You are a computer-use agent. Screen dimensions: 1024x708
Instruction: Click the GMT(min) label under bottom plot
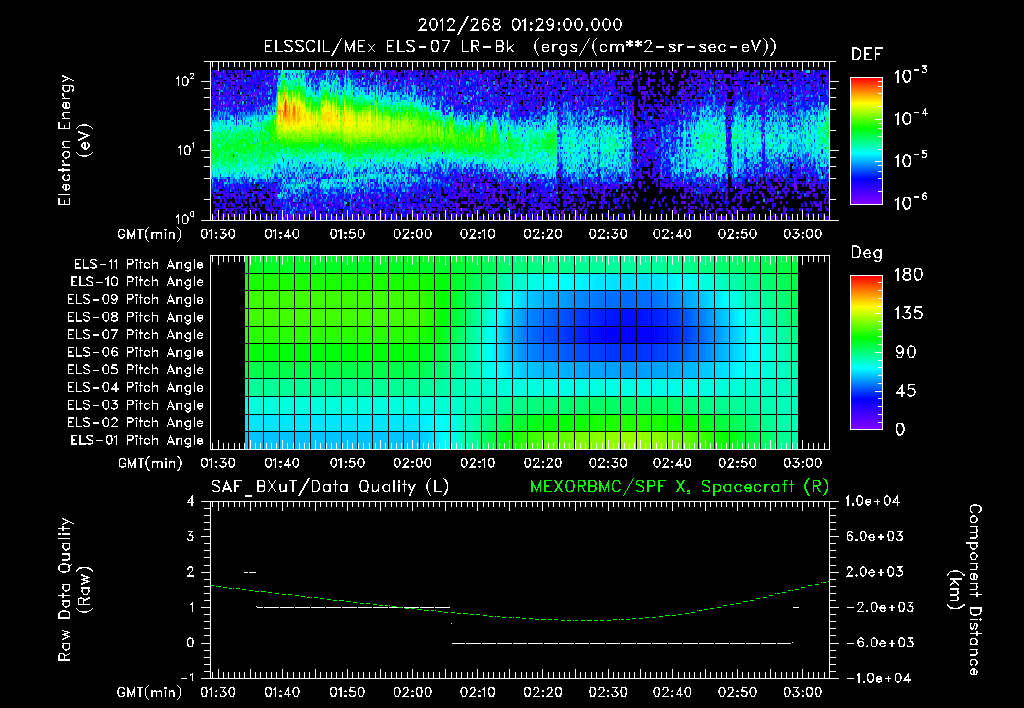[150, 693]
